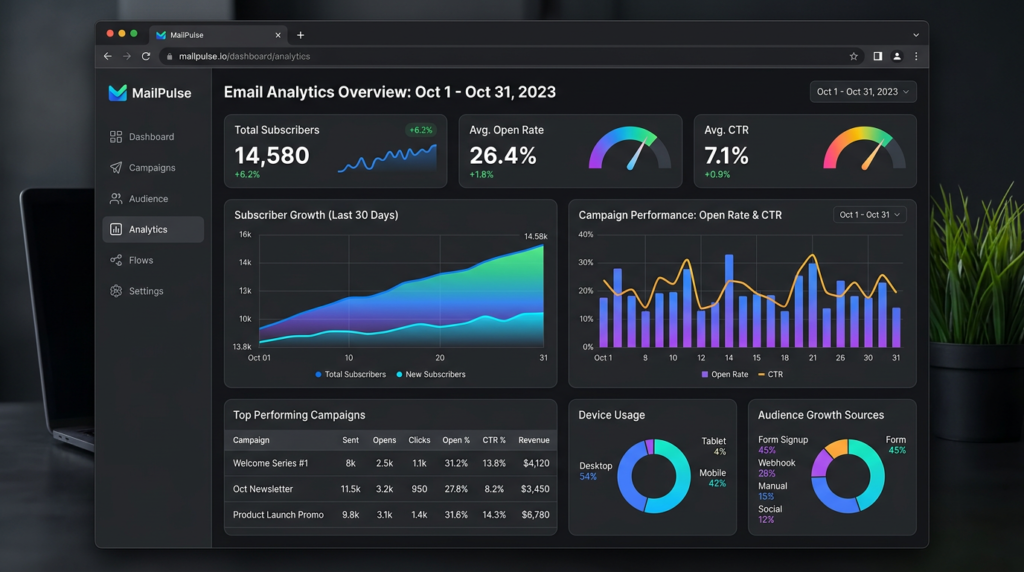The width and height of the screenshot is (1024, 572).
Task: Click the Audience people icon
Action: [116, 199]
